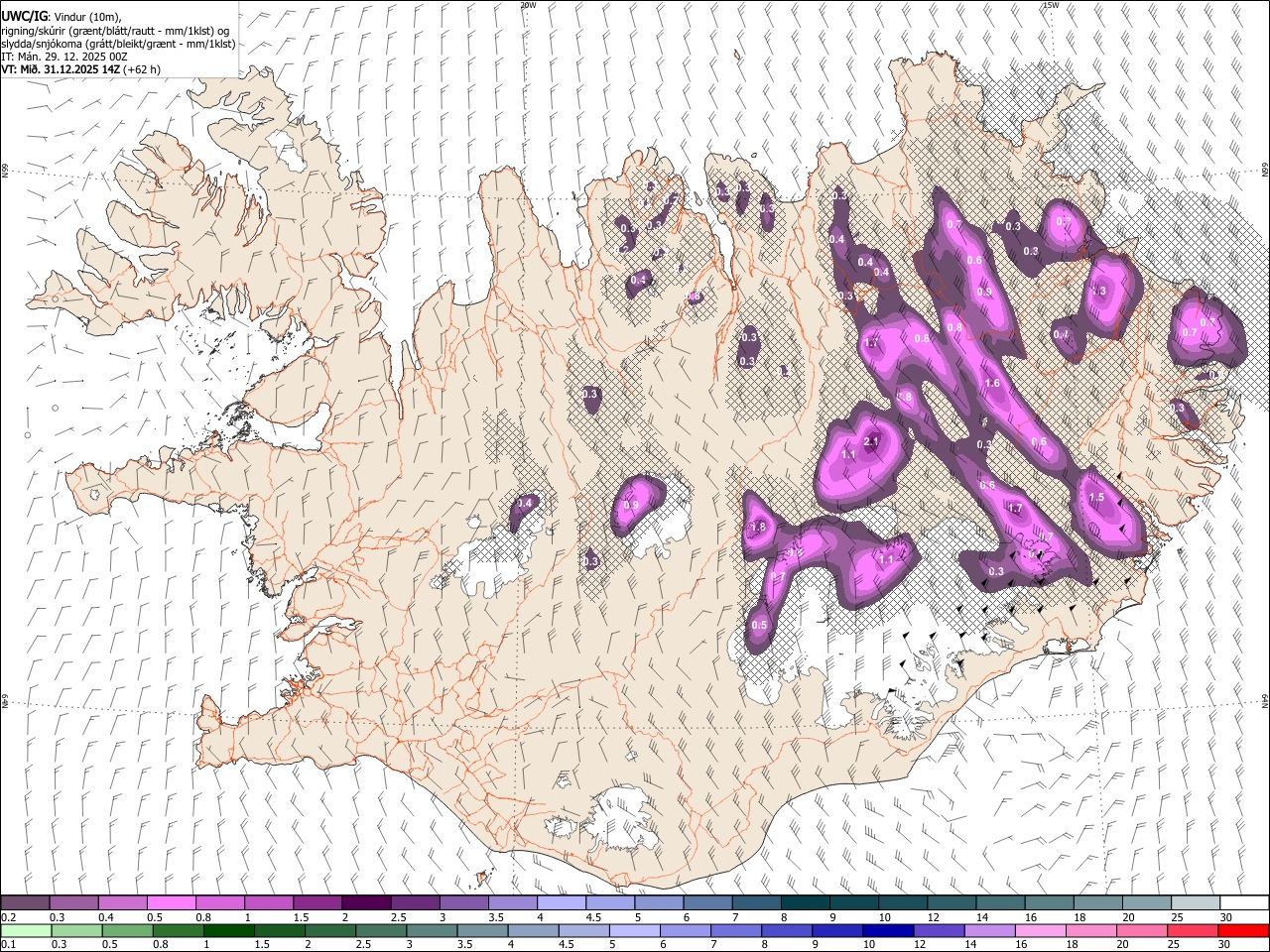Select the darkest green swatch between 1 and 1.5
This screenshot has height=952, width=1270.
[228, 930]
